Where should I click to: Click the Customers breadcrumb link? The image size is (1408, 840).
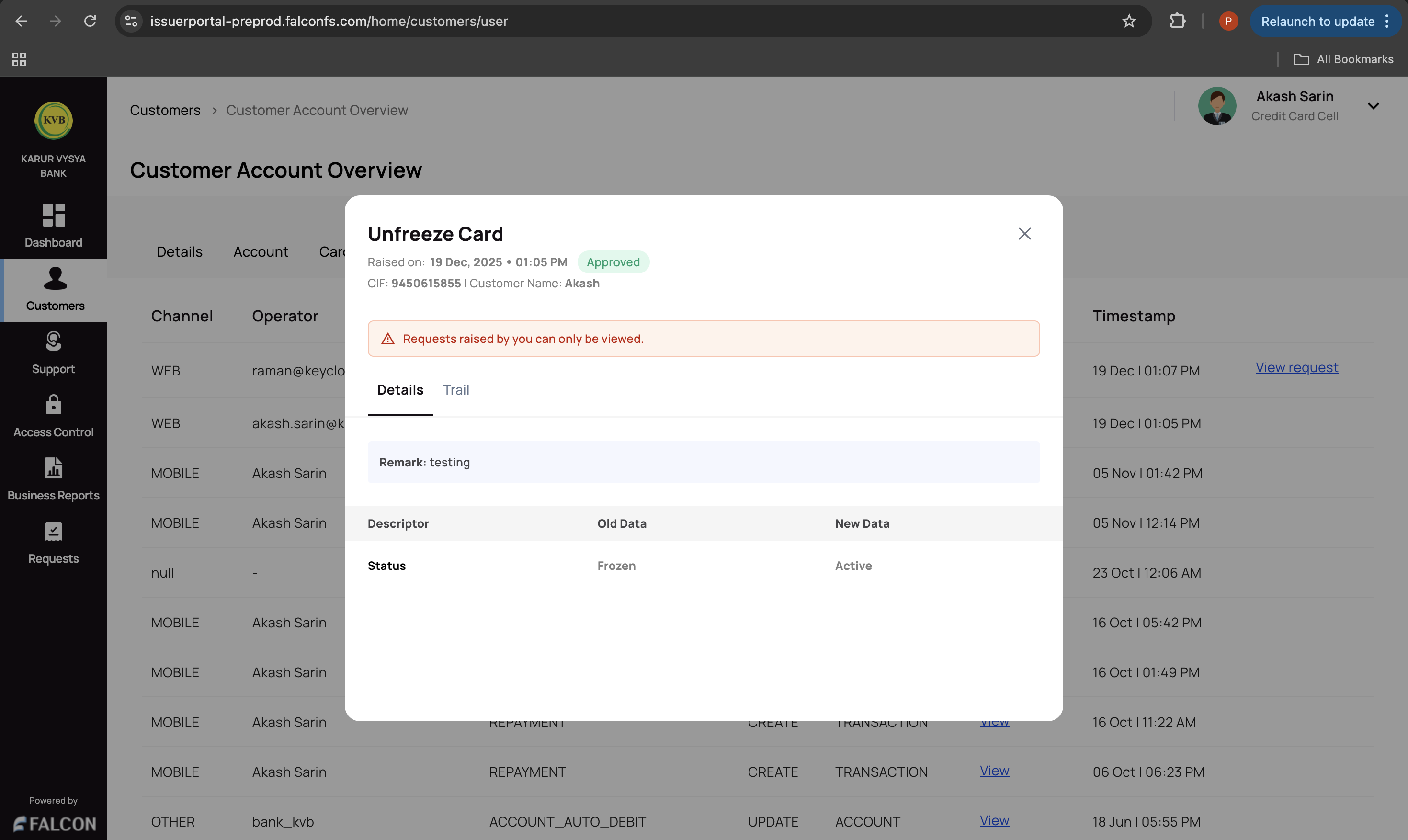pyautogui.click(x=165, y=110)
